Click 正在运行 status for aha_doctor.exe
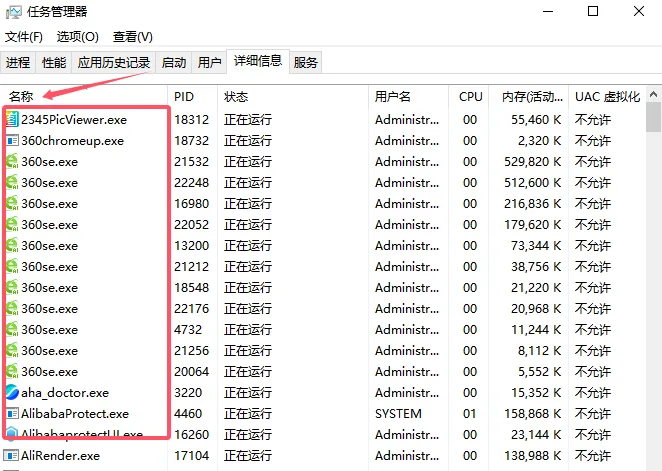This screenshot has width=662, height=471. [248, 393]
